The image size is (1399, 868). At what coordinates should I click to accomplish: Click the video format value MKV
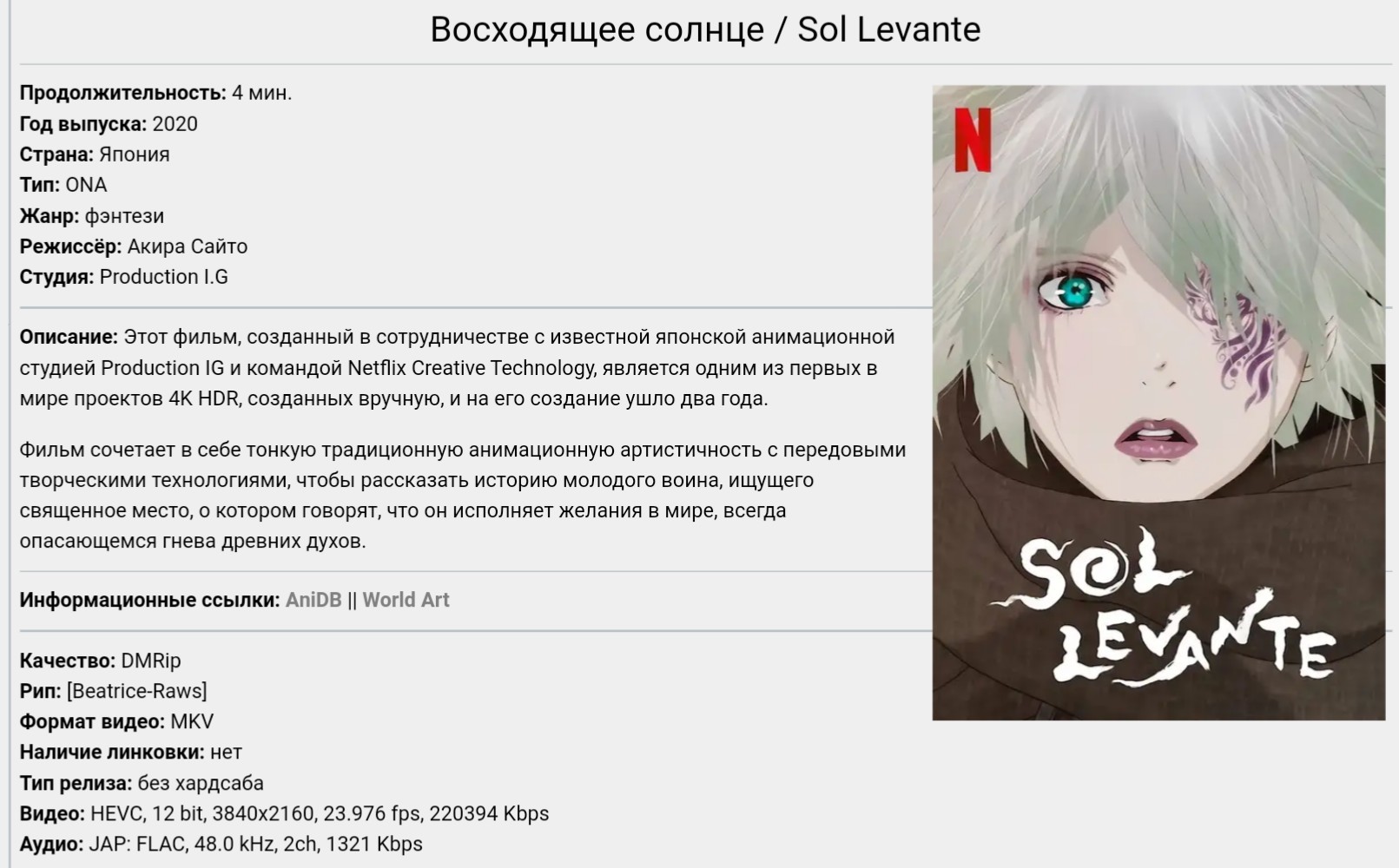tap(191, 721)
